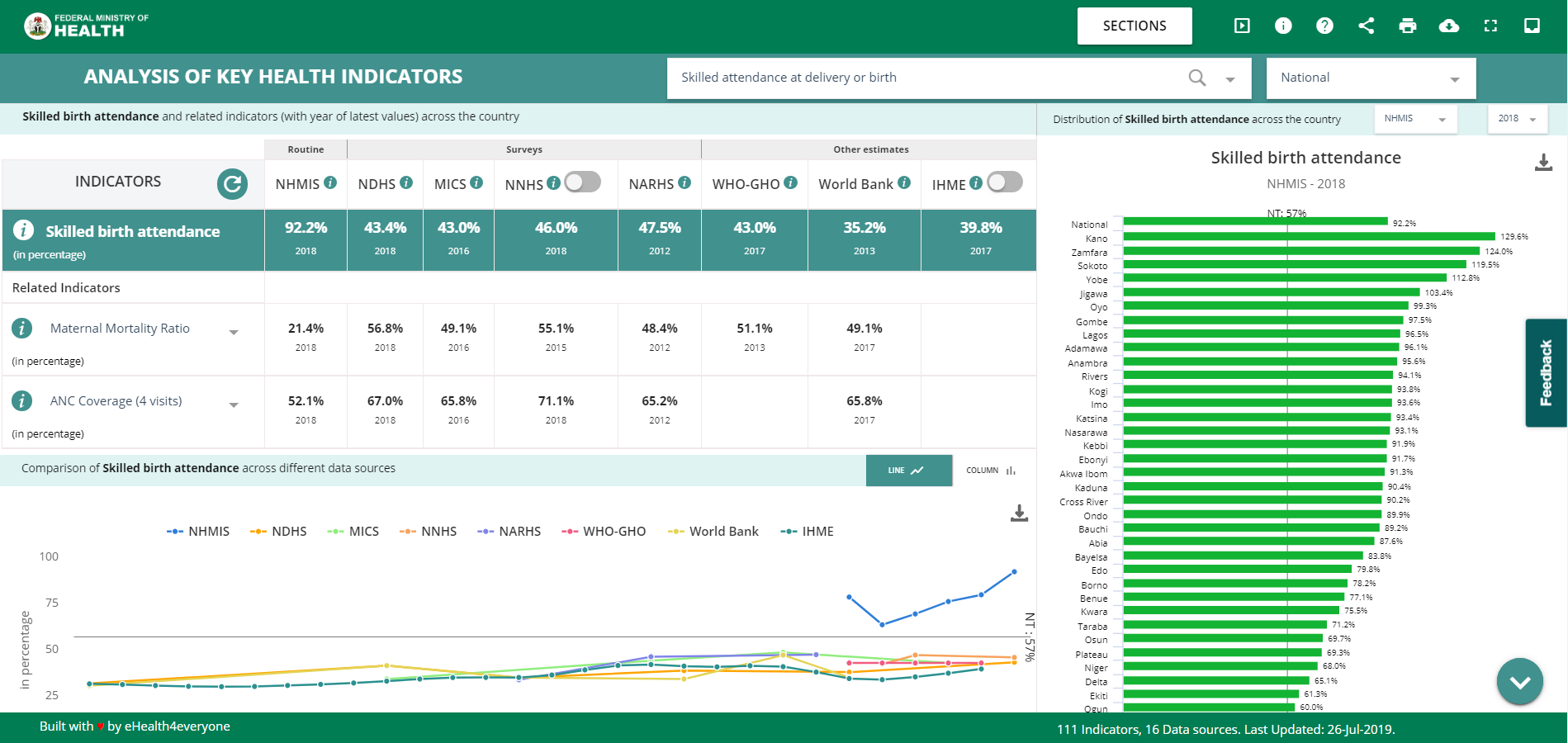Open the NDHS info icon
Screen dimensions: 1568x743
pos(406,182)
